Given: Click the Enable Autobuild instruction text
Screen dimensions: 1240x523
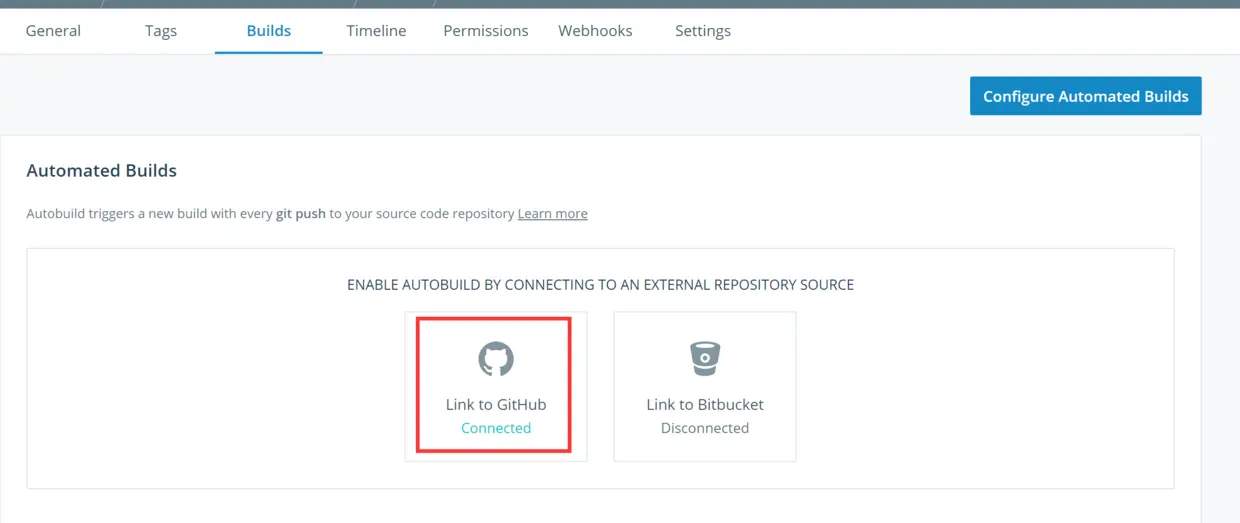Looking at the screenshot, I should pos(600,285).
